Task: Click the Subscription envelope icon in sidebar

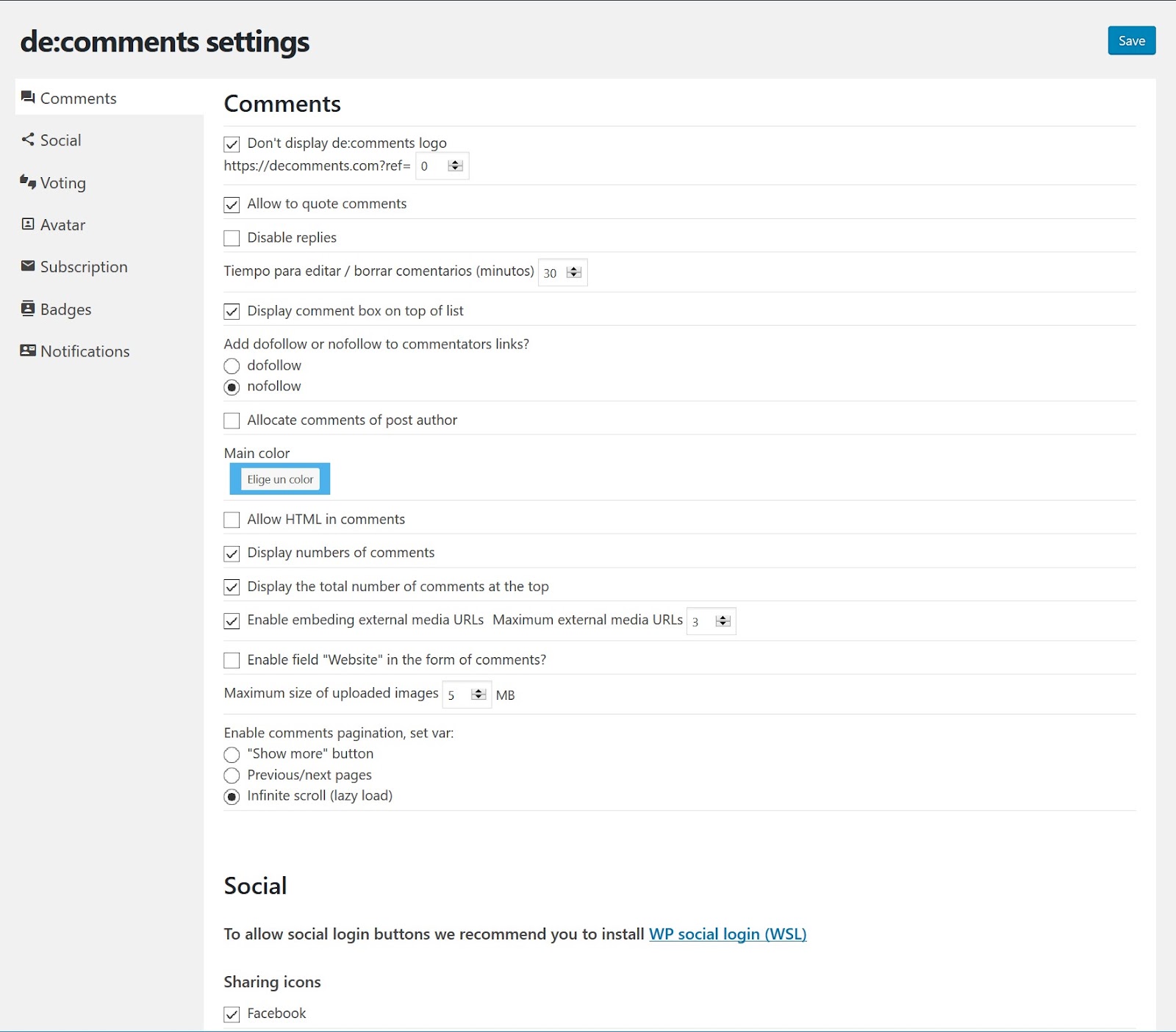Action: coord(28,266)
